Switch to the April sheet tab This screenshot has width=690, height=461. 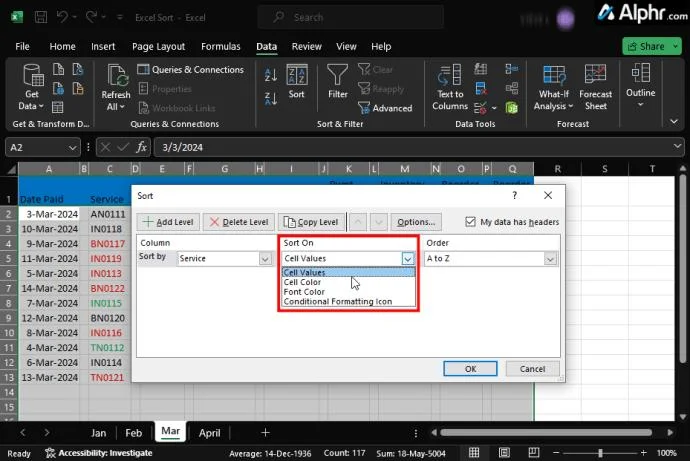209,433
